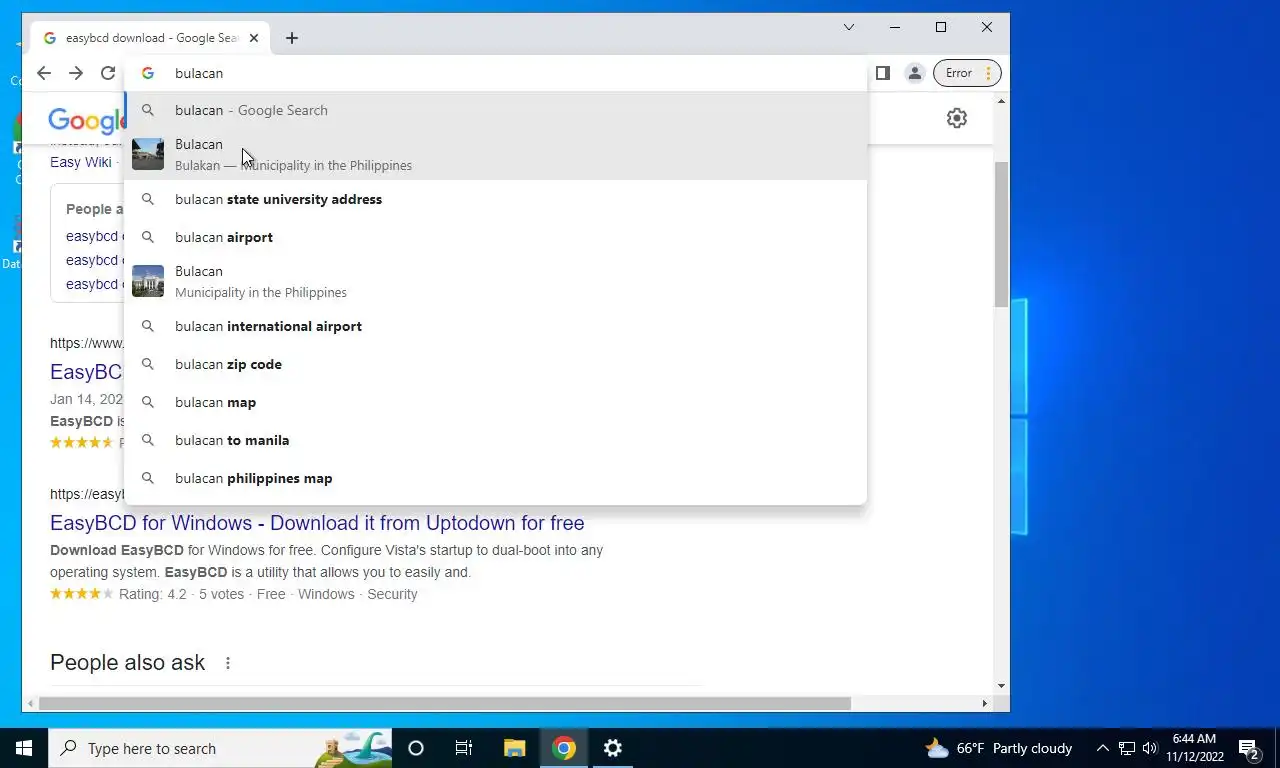
Task: Click the scroll down arrow of vertical scrollbar
Action: (x=1001, y=686)
